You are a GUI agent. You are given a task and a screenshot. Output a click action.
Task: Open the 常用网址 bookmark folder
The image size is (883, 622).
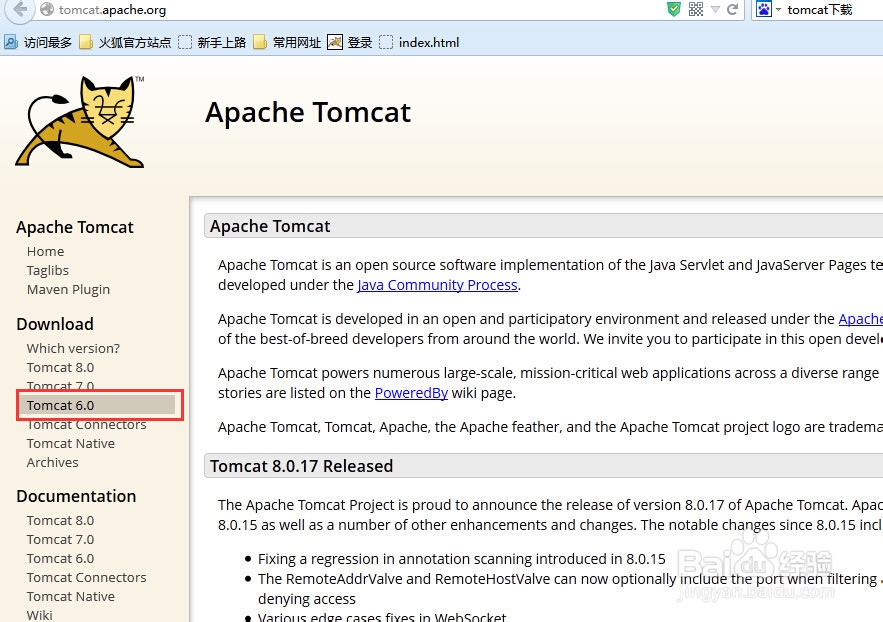(x=287, y=42)
